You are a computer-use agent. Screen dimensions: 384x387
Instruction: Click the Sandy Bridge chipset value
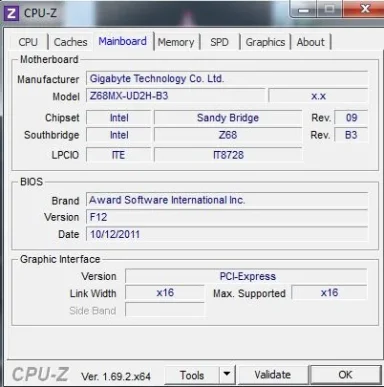[228, 118]
